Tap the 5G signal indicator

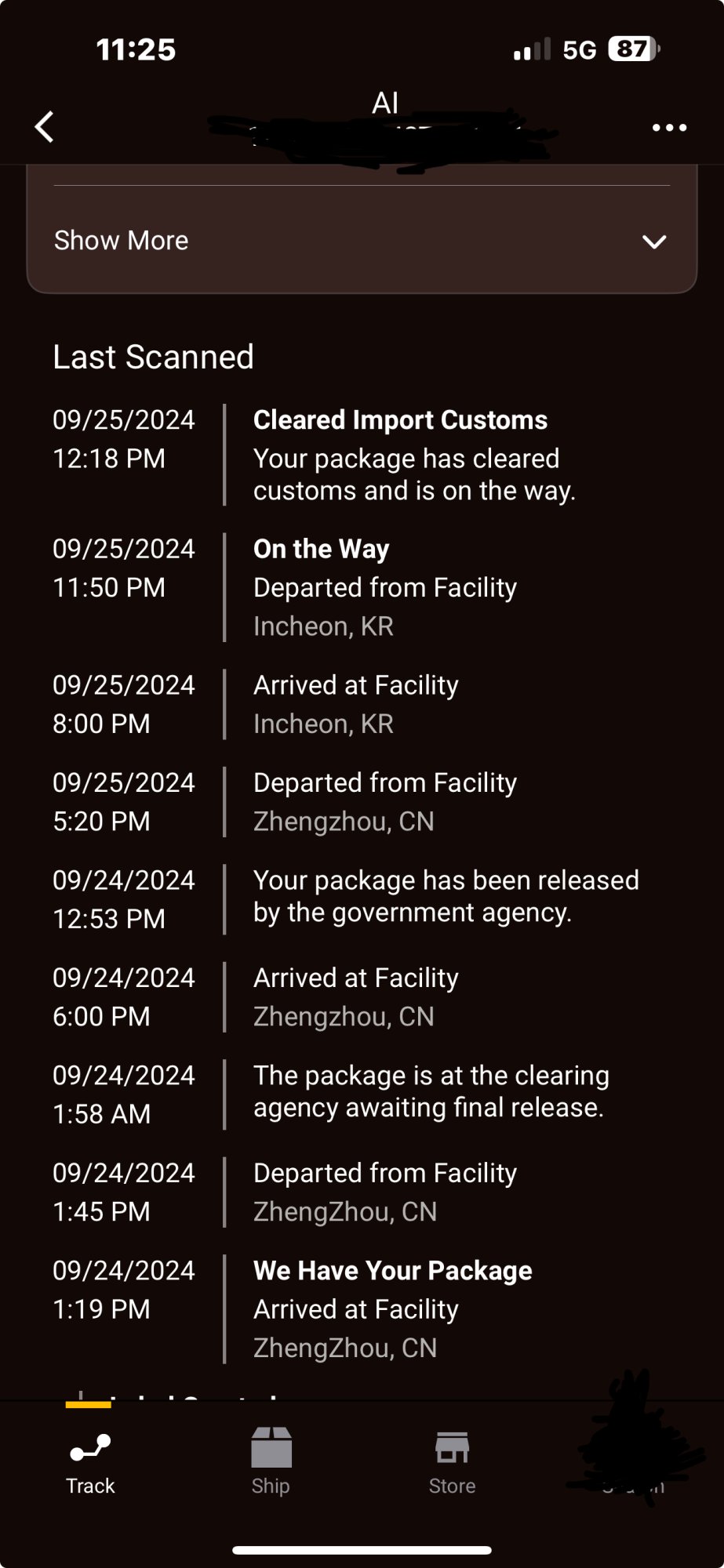[580, 50]
